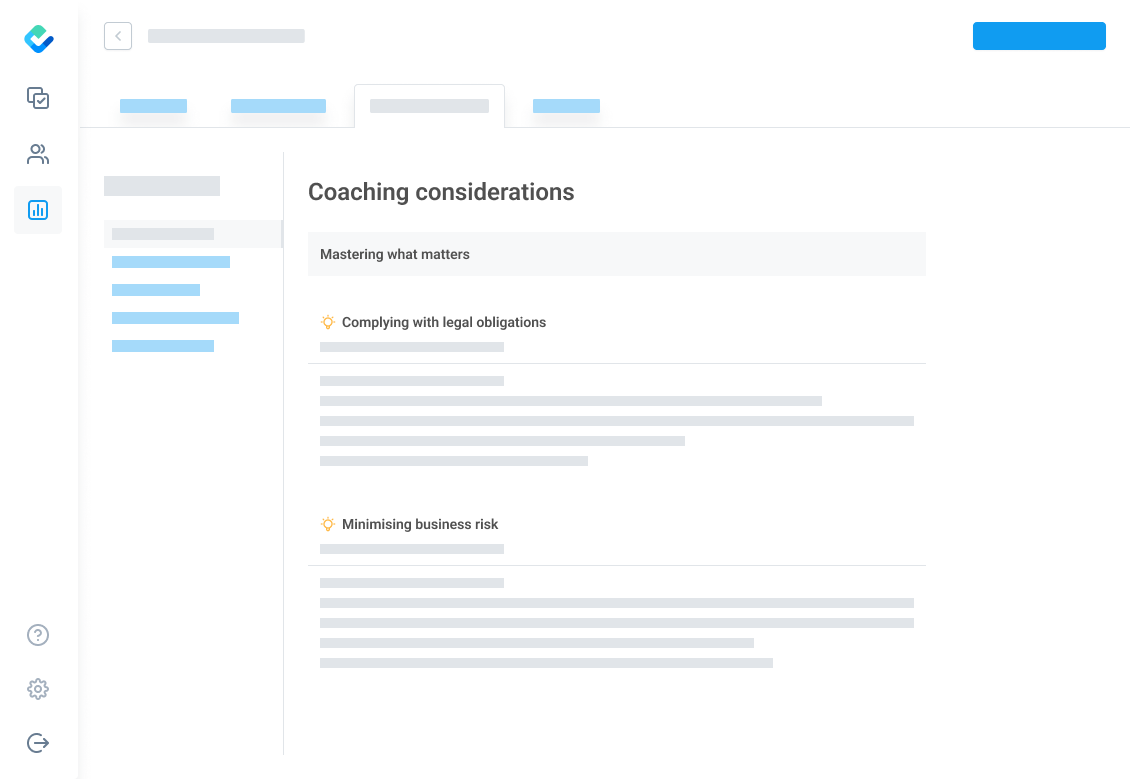Expand the Mastering what matters section
Screen dimensions: 1130x779
point(616,254)
